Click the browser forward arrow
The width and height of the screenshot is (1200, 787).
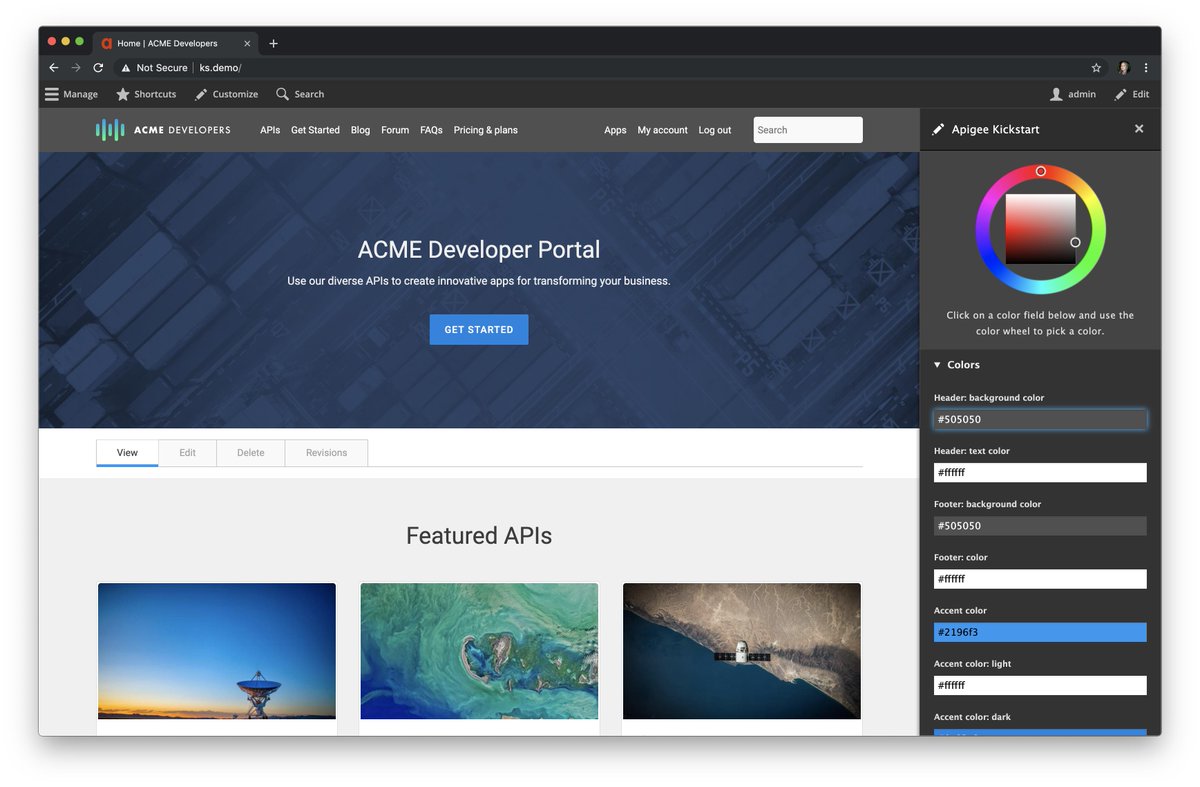76,68
